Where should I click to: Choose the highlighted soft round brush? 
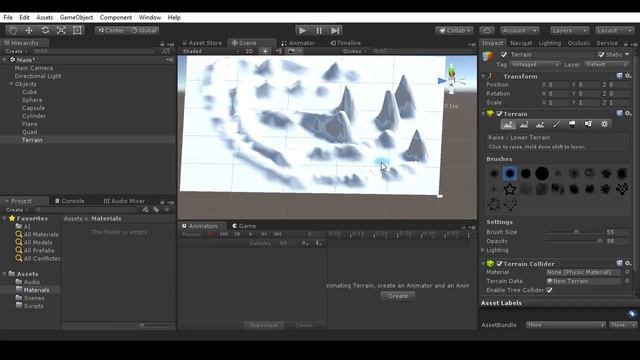point(510,173)
